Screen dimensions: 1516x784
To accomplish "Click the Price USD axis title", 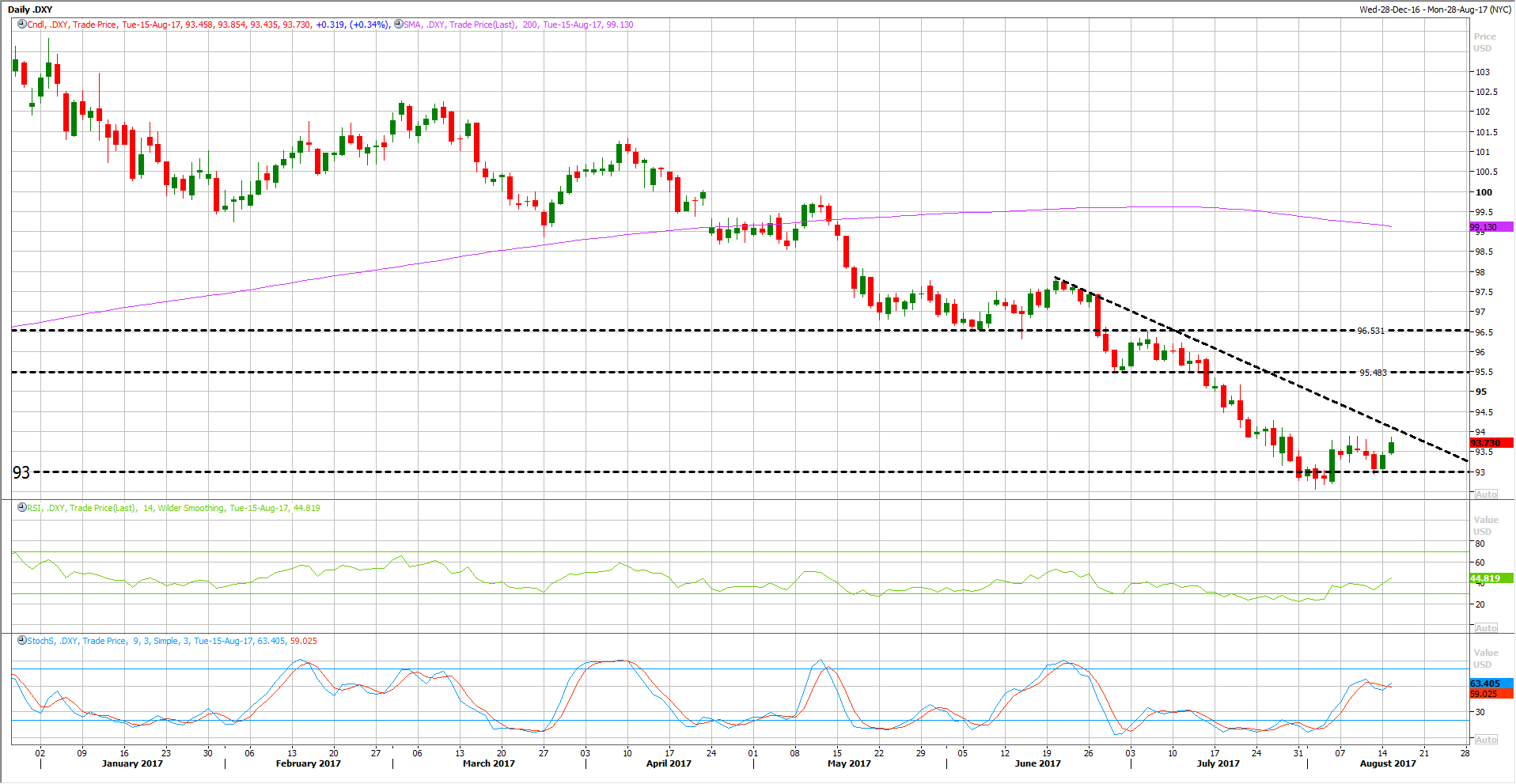I will click(1484, 42).
